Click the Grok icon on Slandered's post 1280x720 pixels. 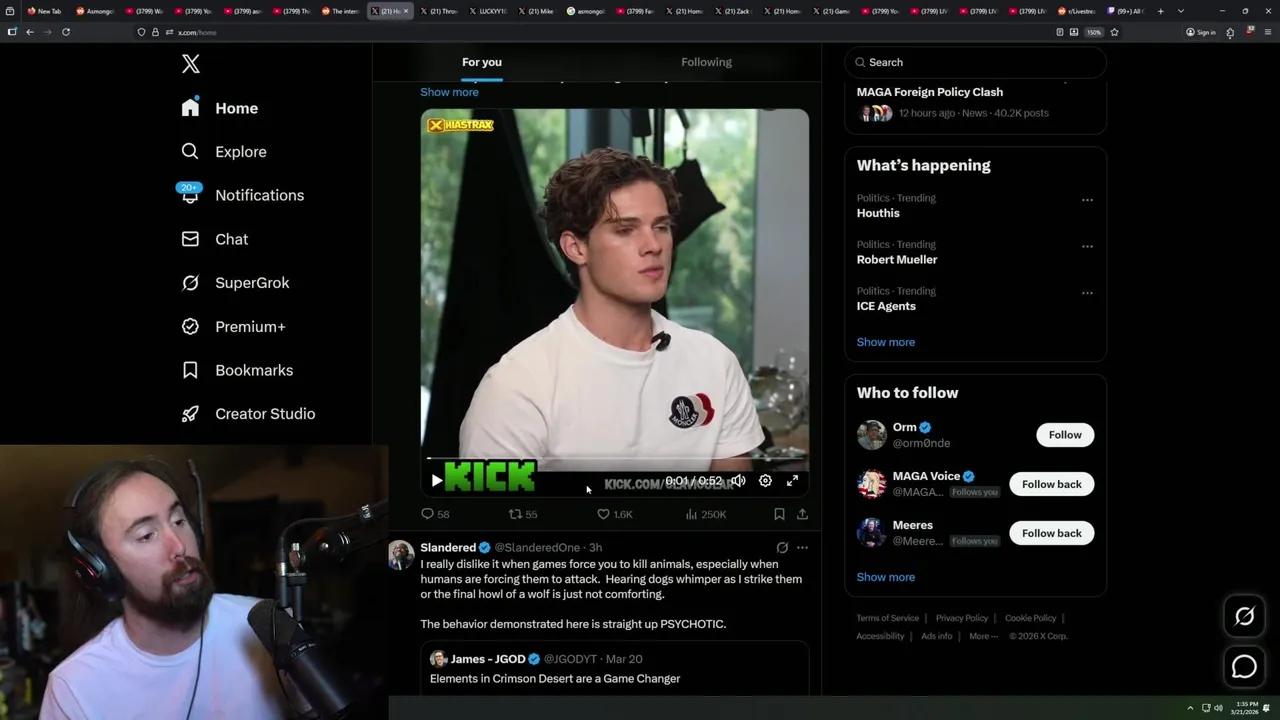782,548
